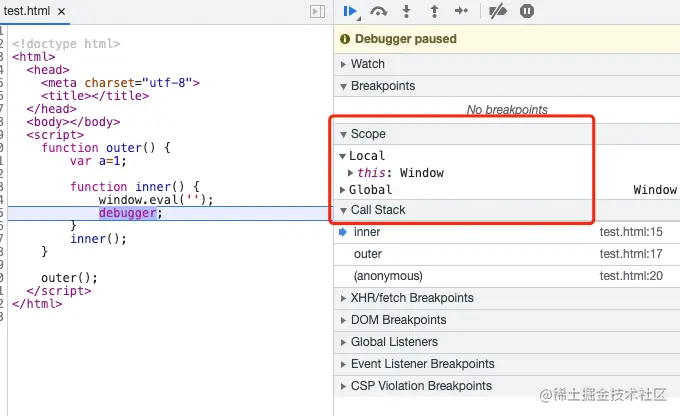Image resolution: width=680 pixels, height=416 pixels.
Task: Expand the Global scope tree
Action: (x=343, y=190)
